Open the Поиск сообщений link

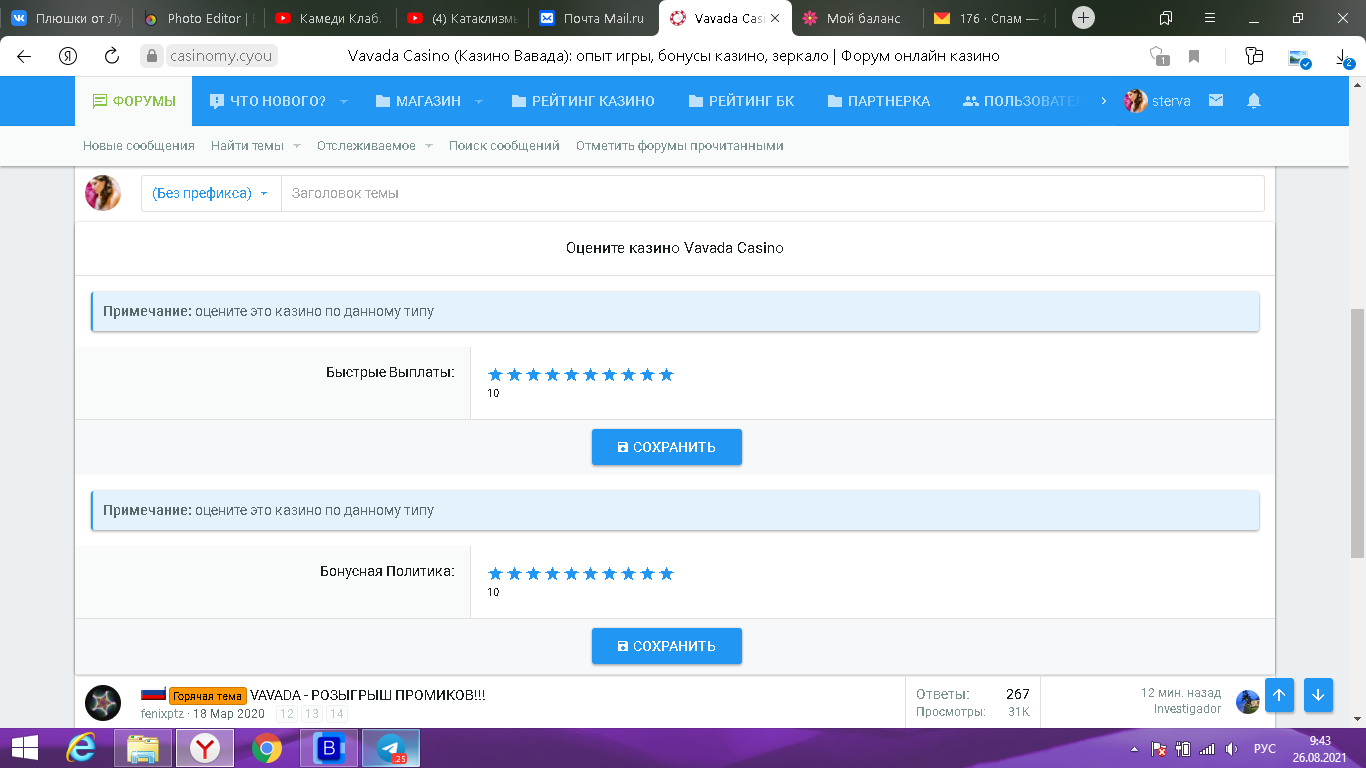point(504,145)
